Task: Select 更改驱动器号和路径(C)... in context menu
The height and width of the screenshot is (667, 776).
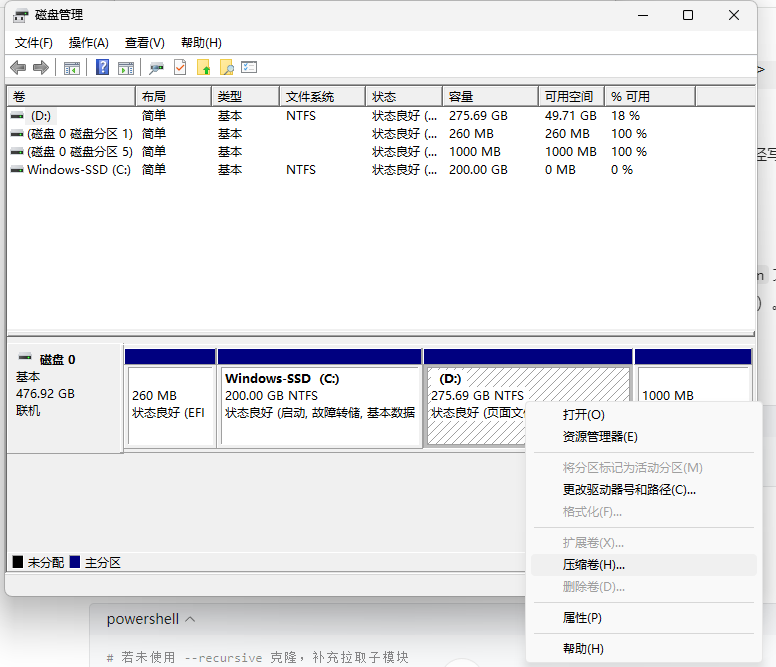Action: (629, 490)
